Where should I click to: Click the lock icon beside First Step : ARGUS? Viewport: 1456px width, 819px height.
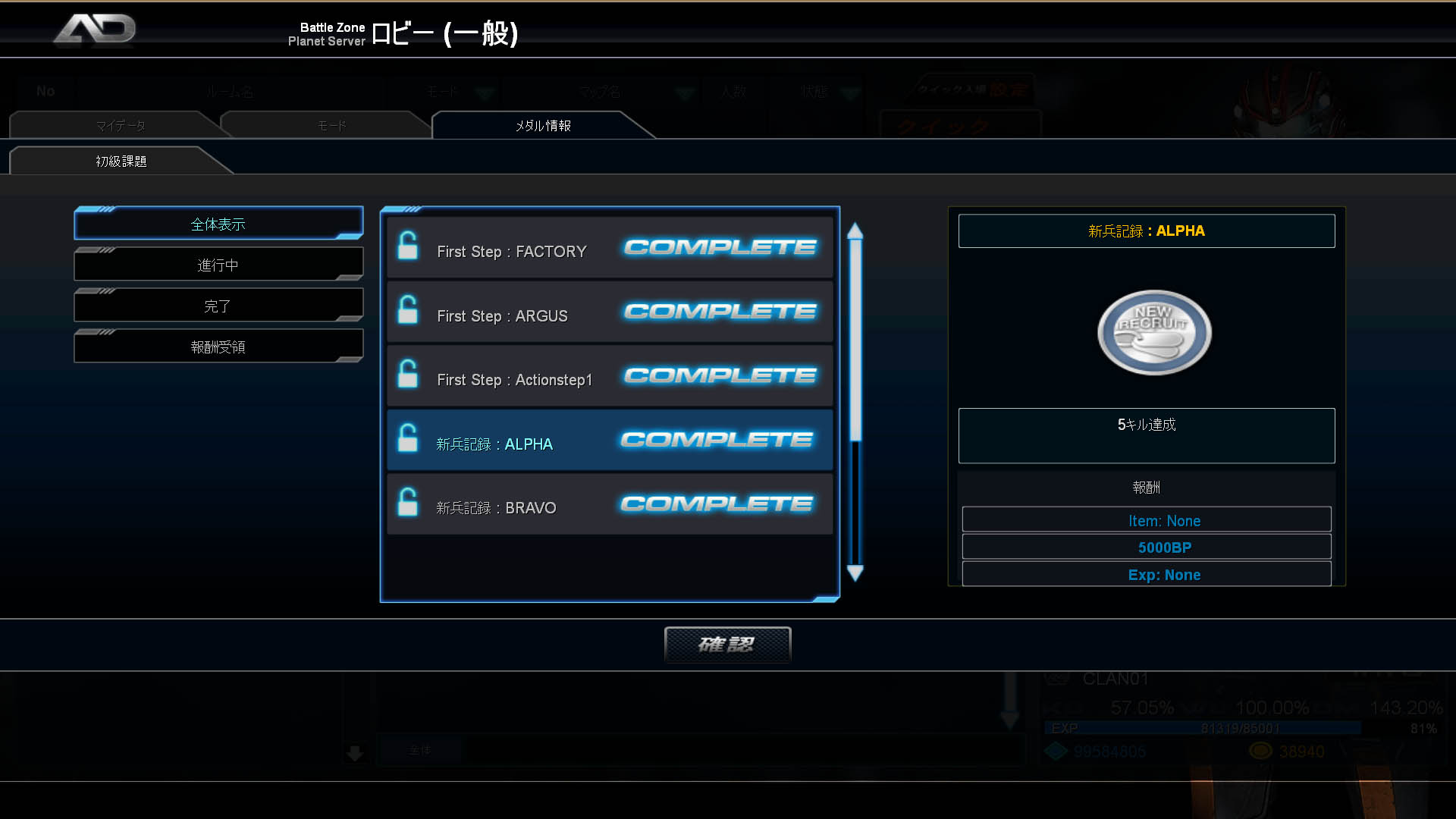[x=408, y=309]
